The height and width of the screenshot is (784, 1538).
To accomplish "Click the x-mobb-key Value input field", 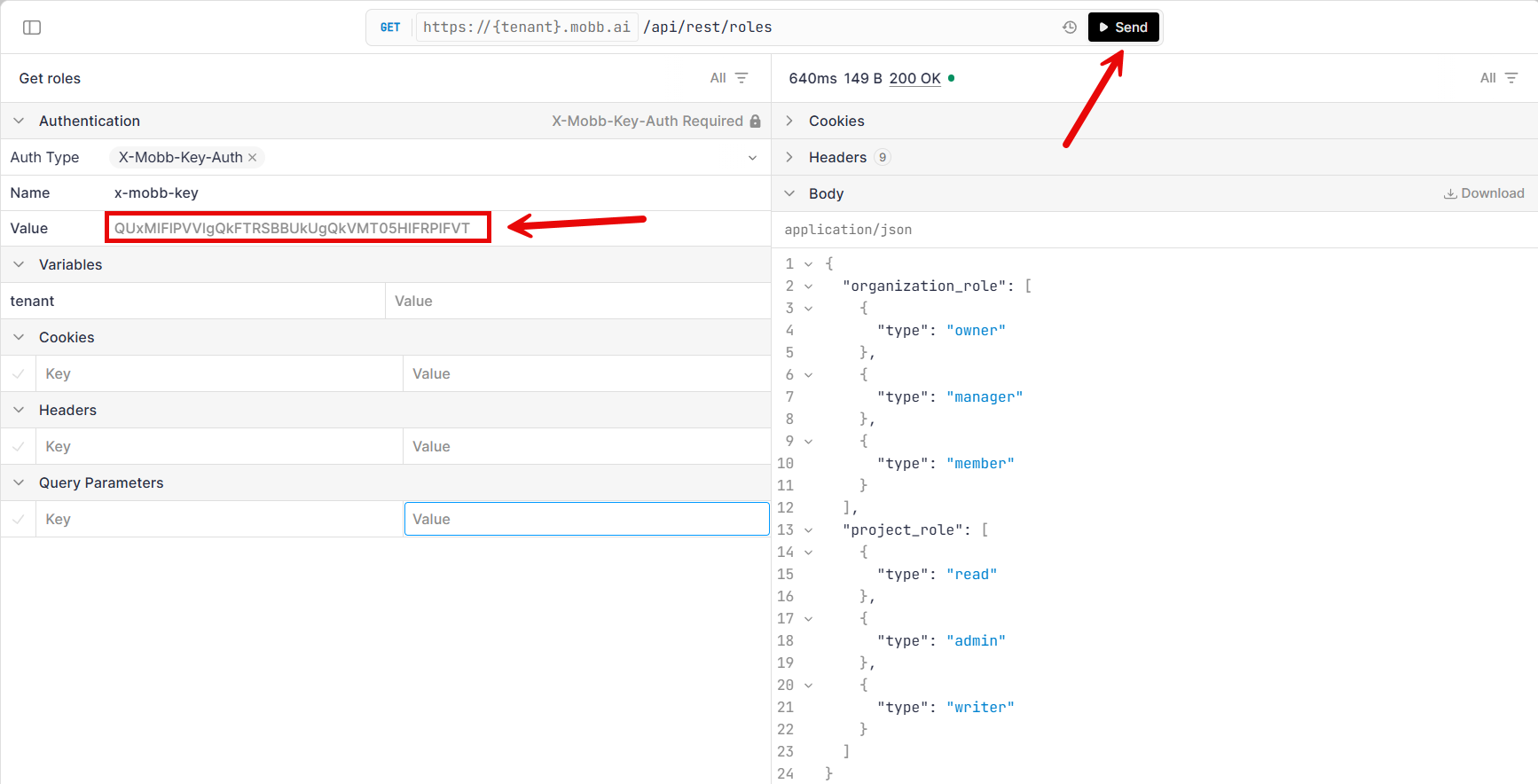I will (298, 228).
